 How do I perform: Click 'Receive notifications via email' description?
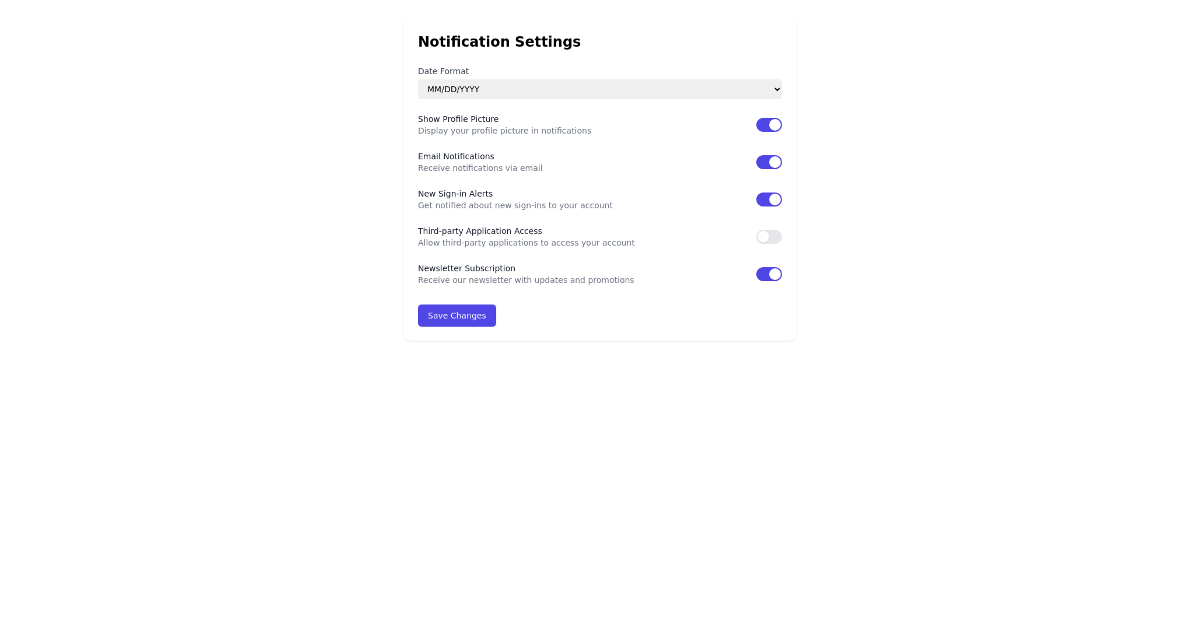coord(480,168)
